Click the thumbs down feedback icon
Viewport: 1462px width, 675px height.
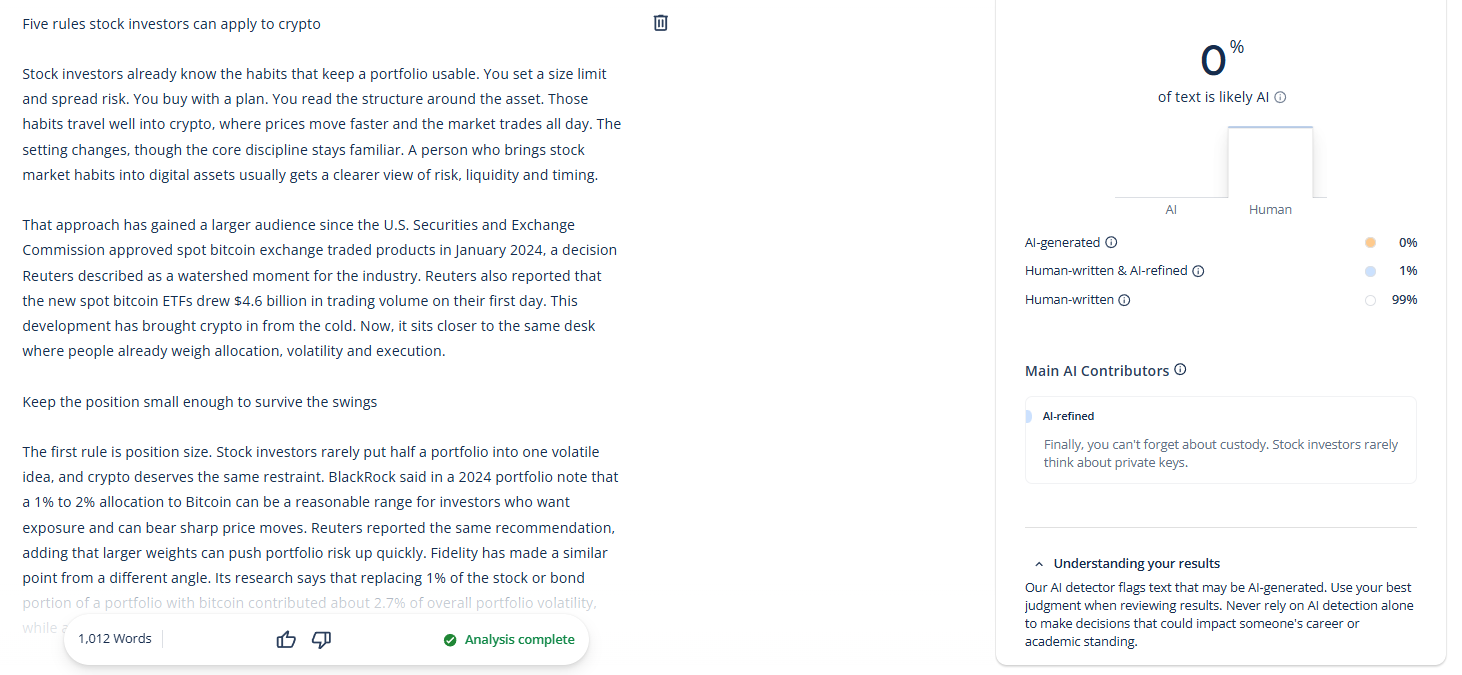pos(322,639)
